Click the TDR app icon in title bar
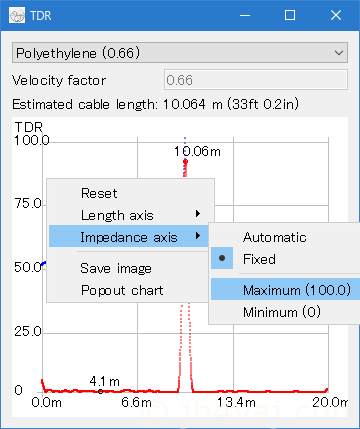The image size is (360, 429). [x=17, y=15]
